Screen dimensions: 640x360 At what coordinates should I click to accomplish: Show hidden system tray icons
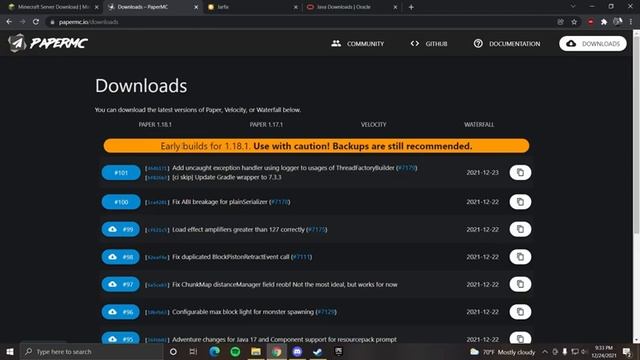click(x=545, y=351)
